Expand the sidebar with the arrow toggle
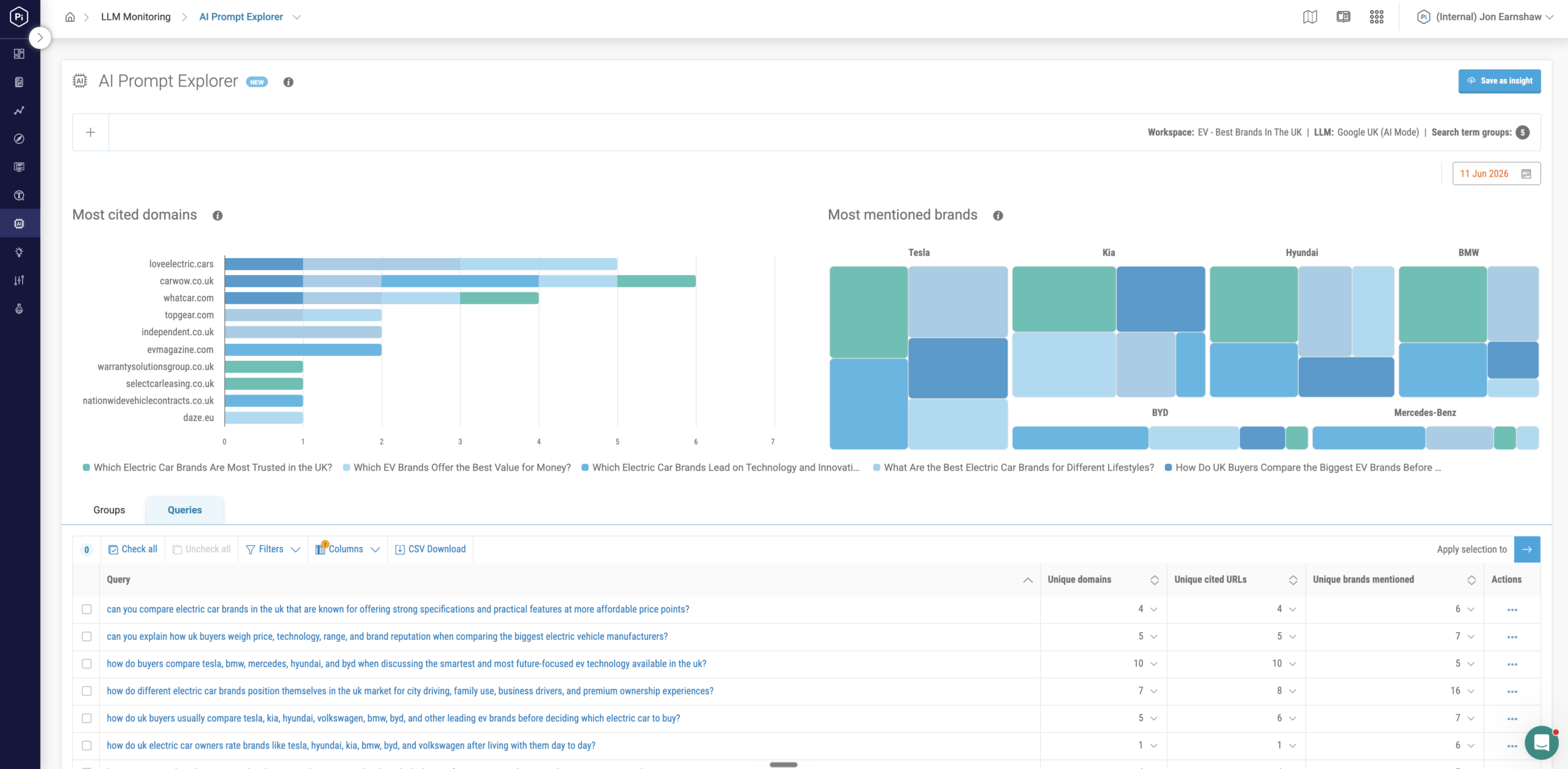1568x769 pixels. coord(40,38)
